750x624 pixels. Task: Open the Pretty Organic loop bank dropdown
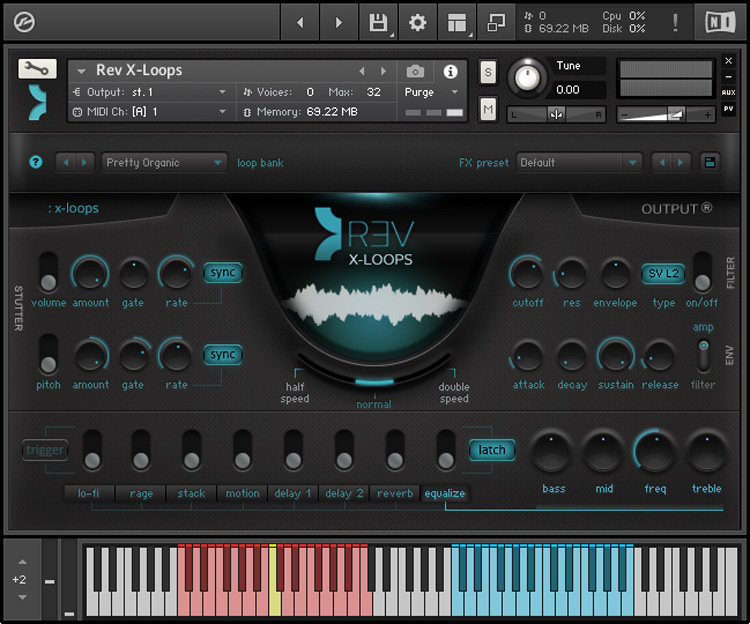[x=164, y=163]
